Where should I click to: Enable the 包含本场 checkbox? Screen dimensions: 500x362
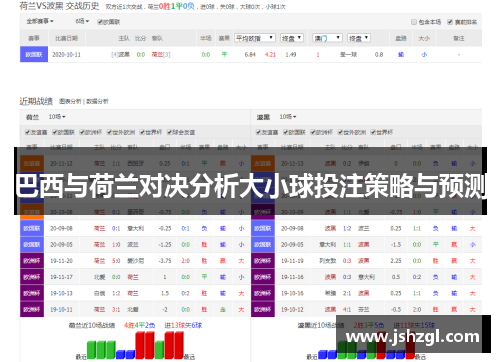tap(414, 22)
